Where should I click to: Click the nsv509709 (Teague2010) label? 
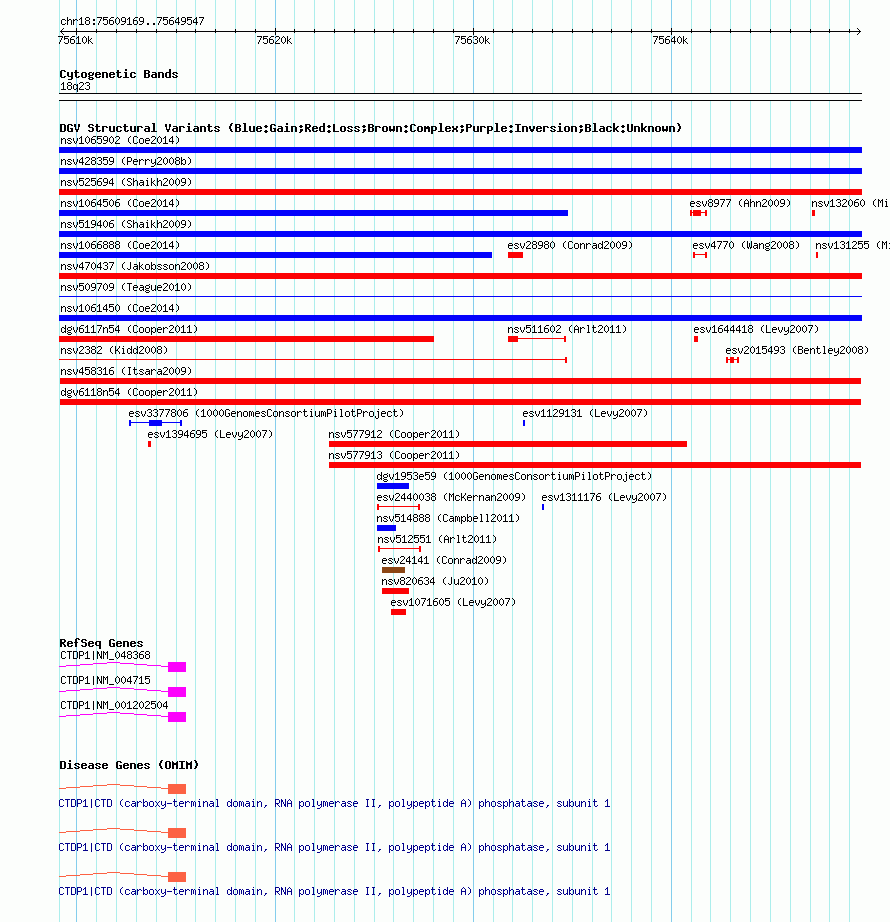click(126, 288)
